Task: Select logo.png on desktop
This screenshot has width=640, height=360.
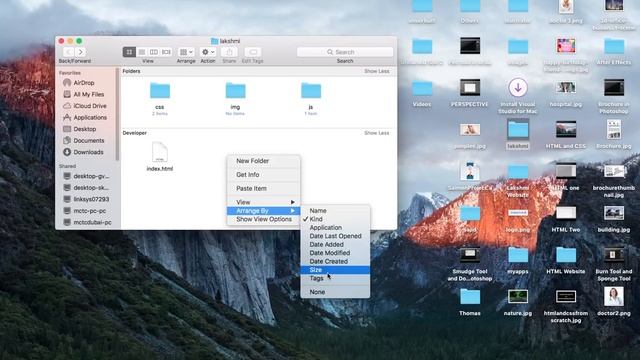Action: [x=518, y=213]
